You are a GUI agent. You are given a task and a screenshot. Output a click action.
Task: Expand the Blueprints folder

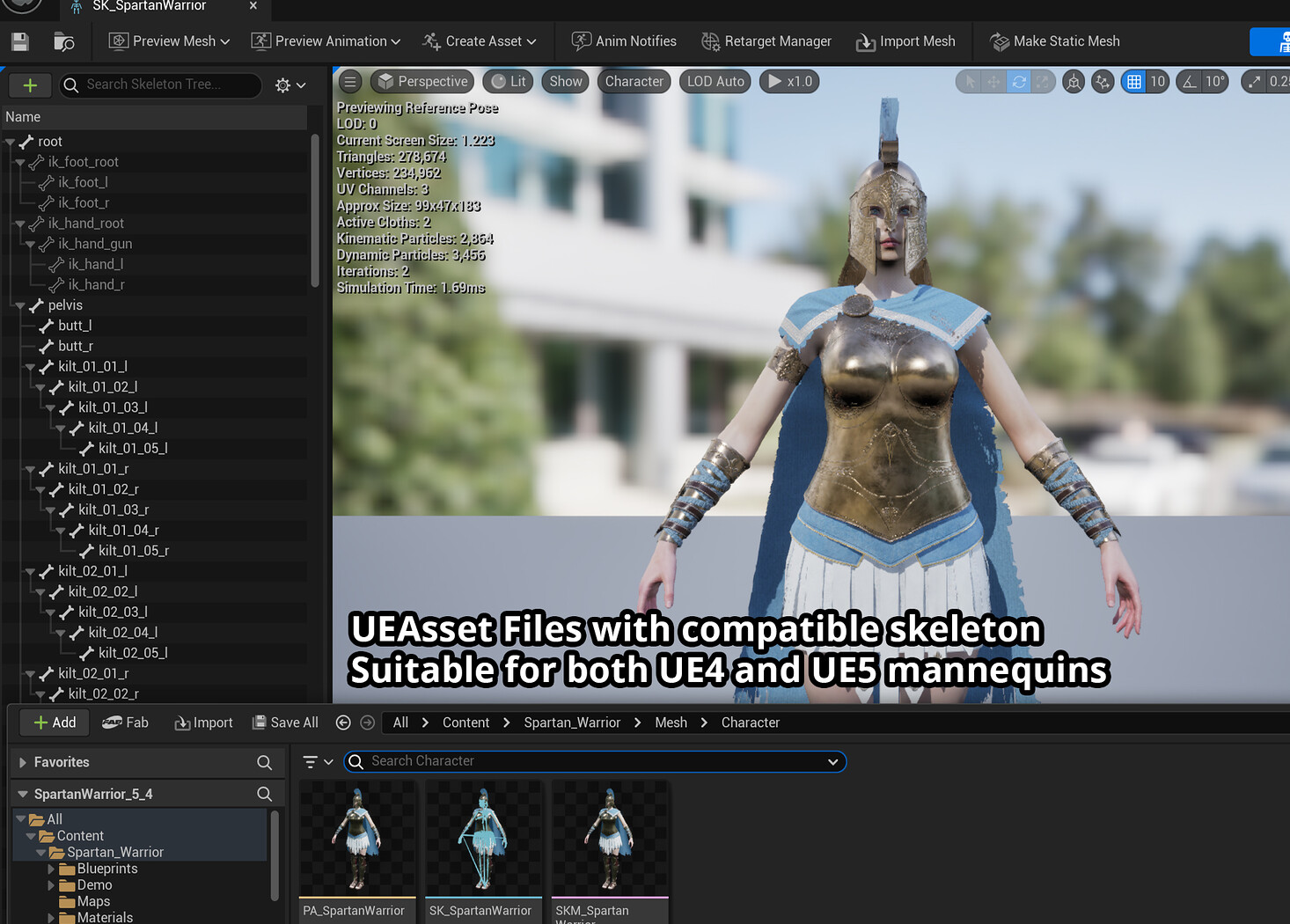tap(51, 869)
